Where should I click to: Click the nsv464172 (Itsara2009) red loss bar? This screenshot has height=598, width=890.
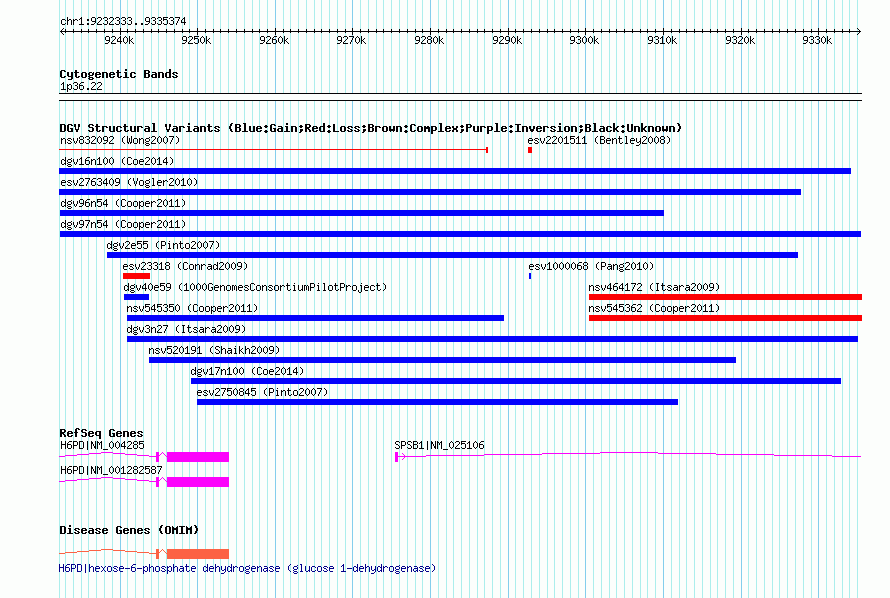(725, 297)
